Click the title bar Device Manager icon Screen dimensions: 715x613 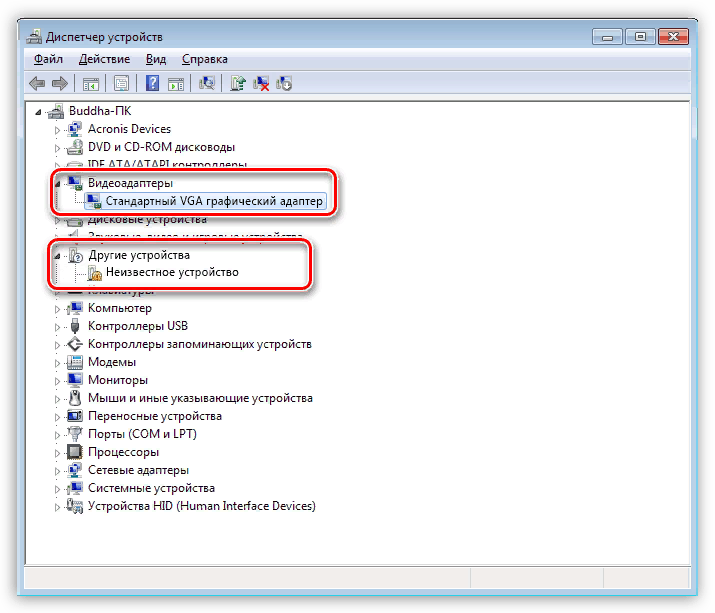point(34,36)
